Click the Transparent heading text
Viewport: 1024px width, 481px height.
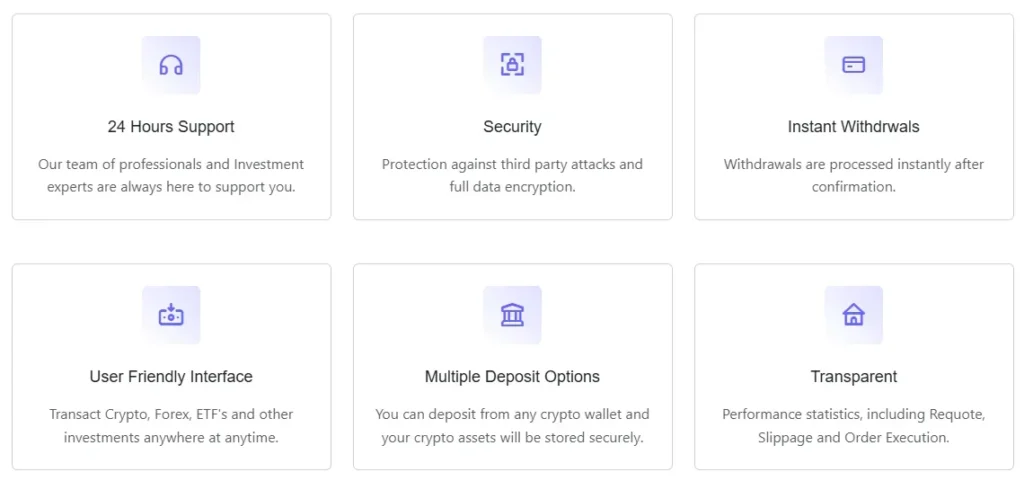pos(853,377)
